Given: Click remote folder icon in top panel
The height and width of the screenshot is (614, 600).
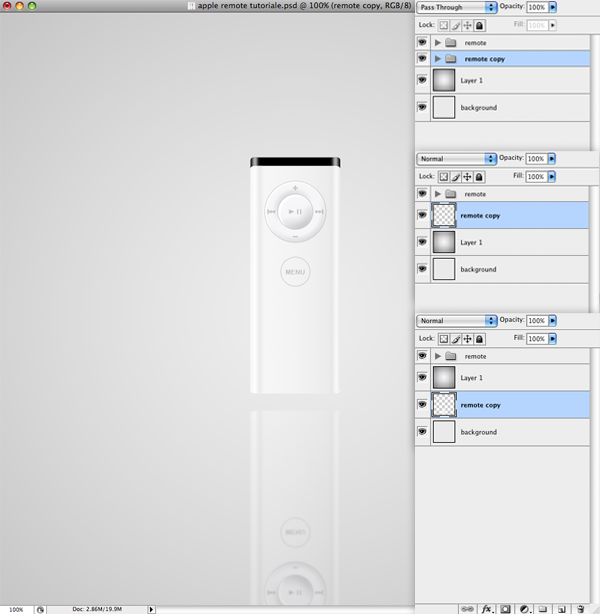Looking at the screenshot, I should [x=451, y=42].
